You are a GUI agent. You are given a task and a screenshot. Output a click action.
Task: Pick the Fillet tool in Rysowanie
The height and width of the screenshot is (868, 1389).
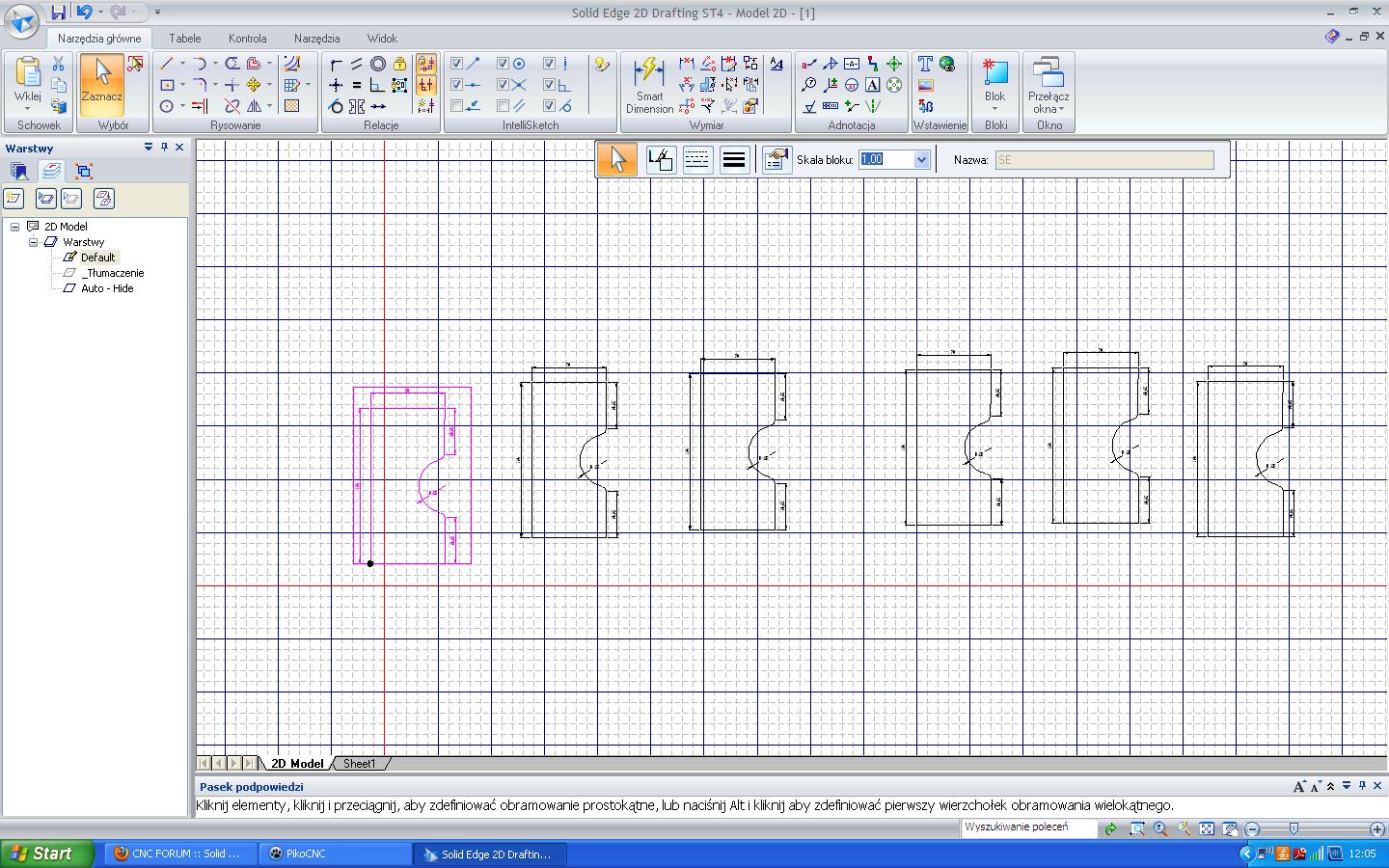[200, 85]
